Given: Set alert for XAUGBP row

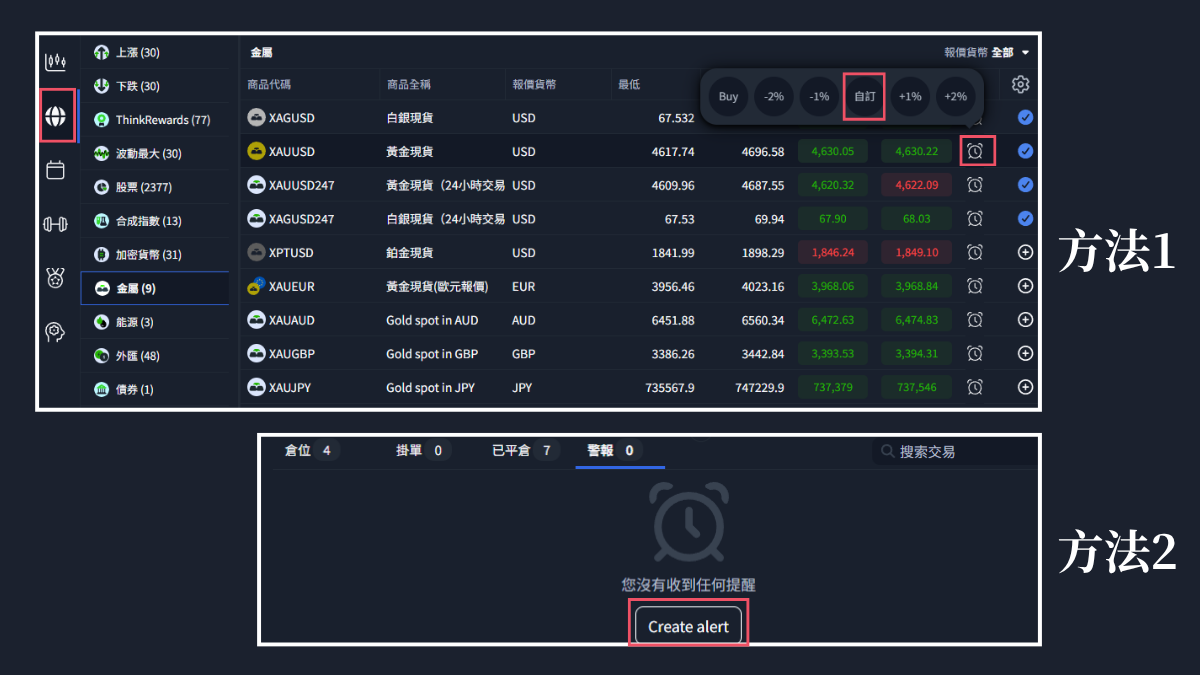Looking at the screenshot, I should tap(975, 354).
